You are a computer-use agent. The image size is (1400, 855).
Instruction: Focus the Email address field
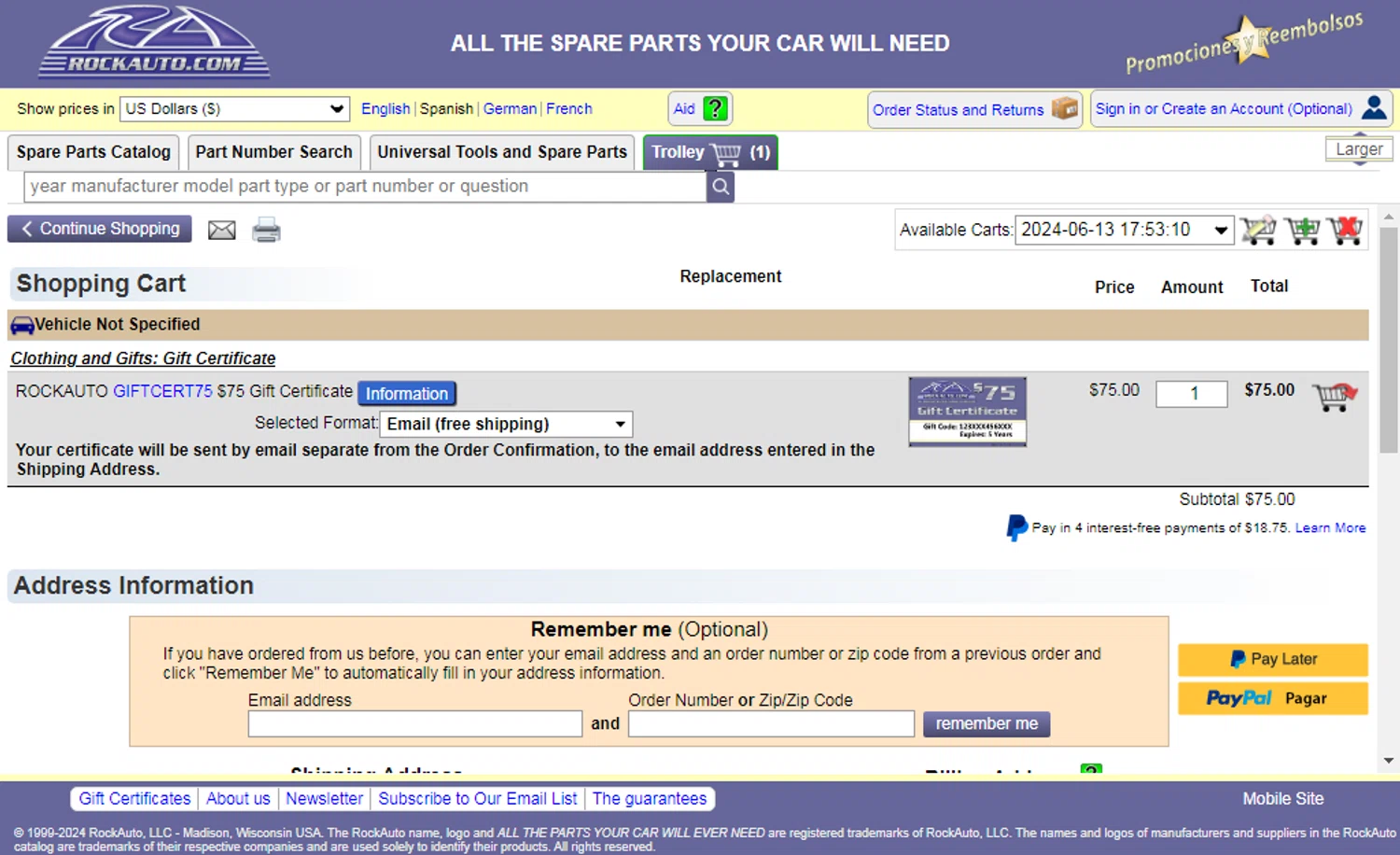click(x=415, y=724)
